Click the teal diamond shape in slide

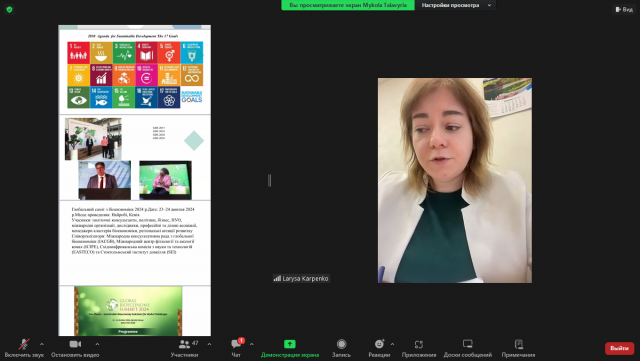point(194,140)
